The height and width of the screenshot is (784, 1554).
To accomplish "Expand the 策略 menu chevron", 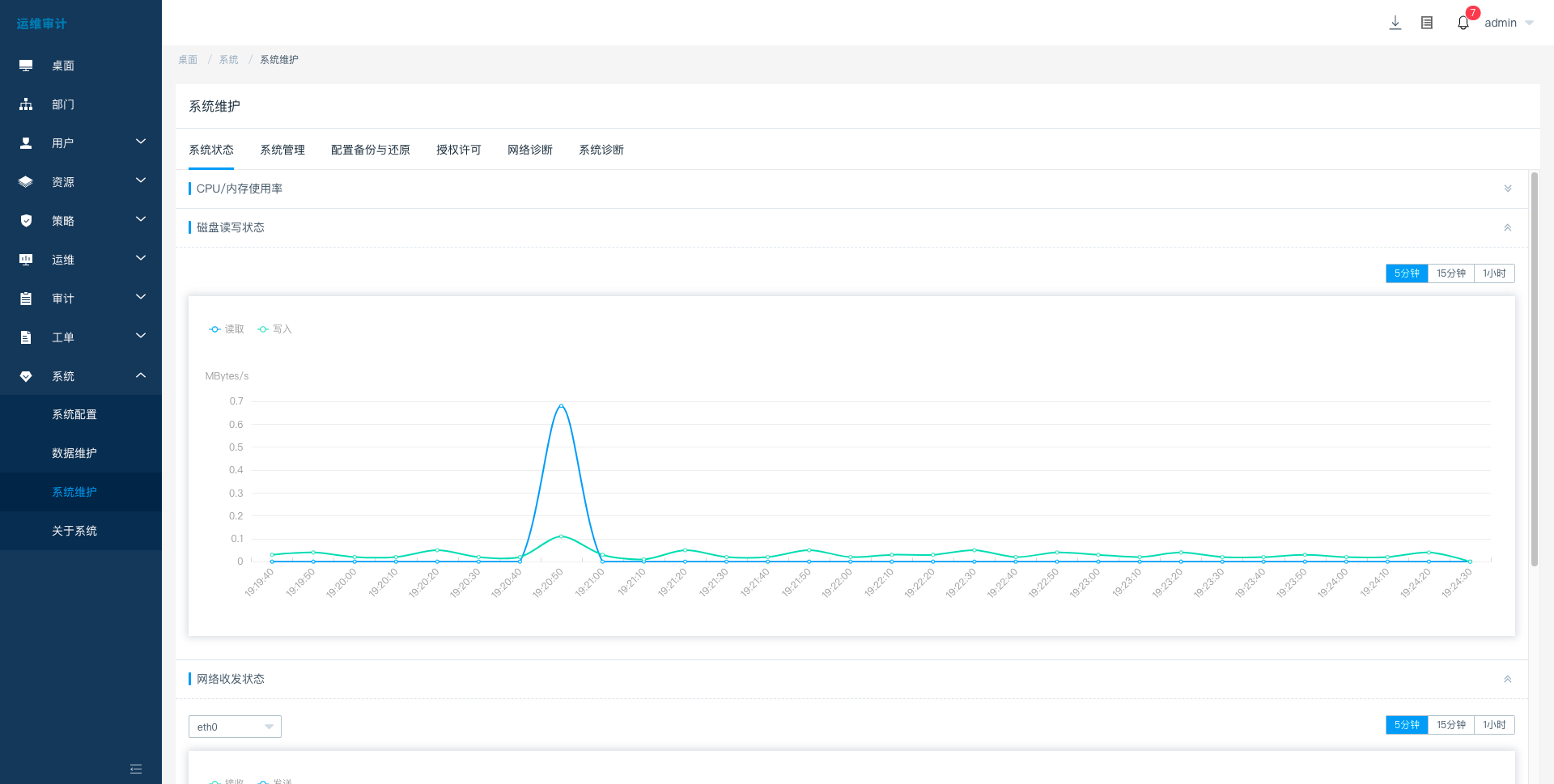I will pos(141,219).
